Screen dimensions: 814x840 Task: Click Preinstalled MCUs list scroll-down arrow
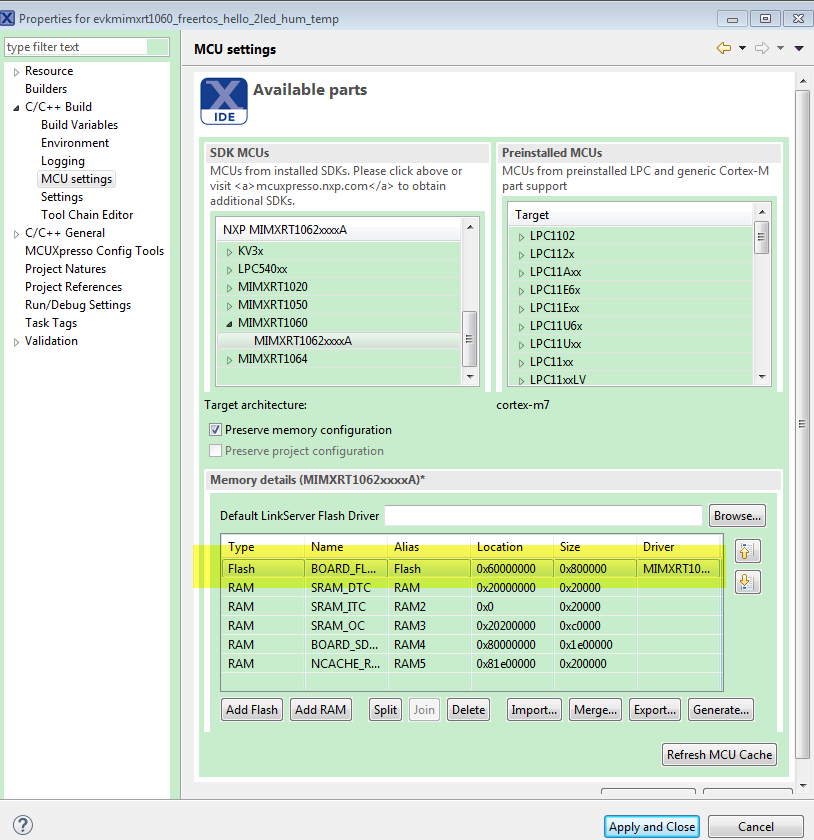[761, 377]
